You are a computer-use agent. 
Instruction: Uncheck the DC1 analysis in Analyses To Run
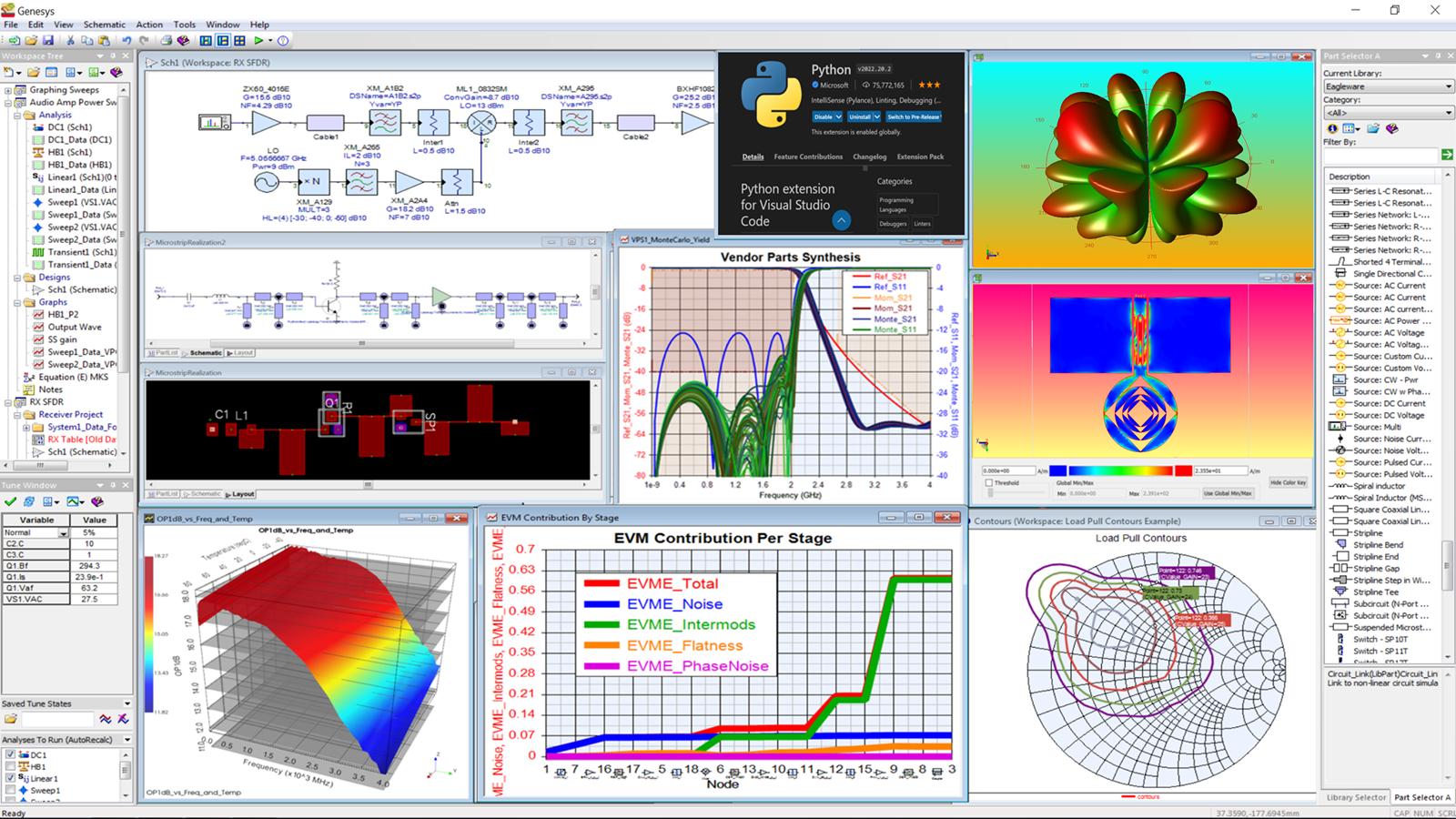point(11,755)
